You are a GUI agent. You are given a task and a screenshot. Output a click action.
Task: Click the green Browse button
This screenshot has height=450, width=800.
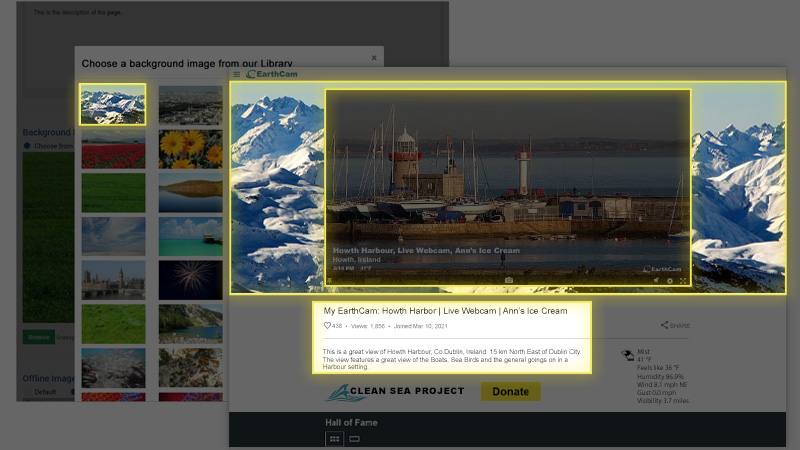tap(39, 337)
